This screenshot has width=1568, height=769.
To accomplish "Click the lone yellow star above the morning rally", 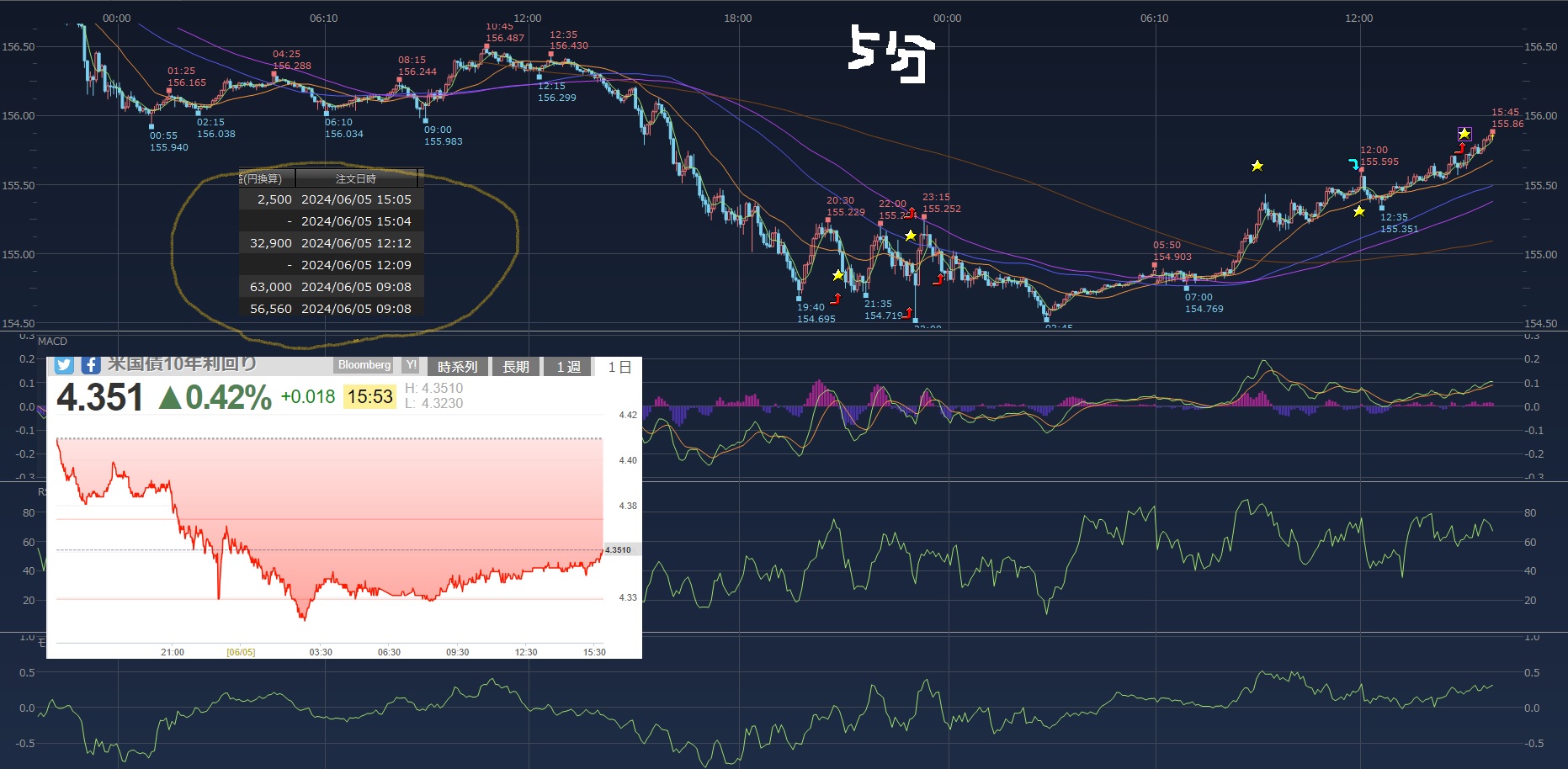I will click(x=1257, y=166).
